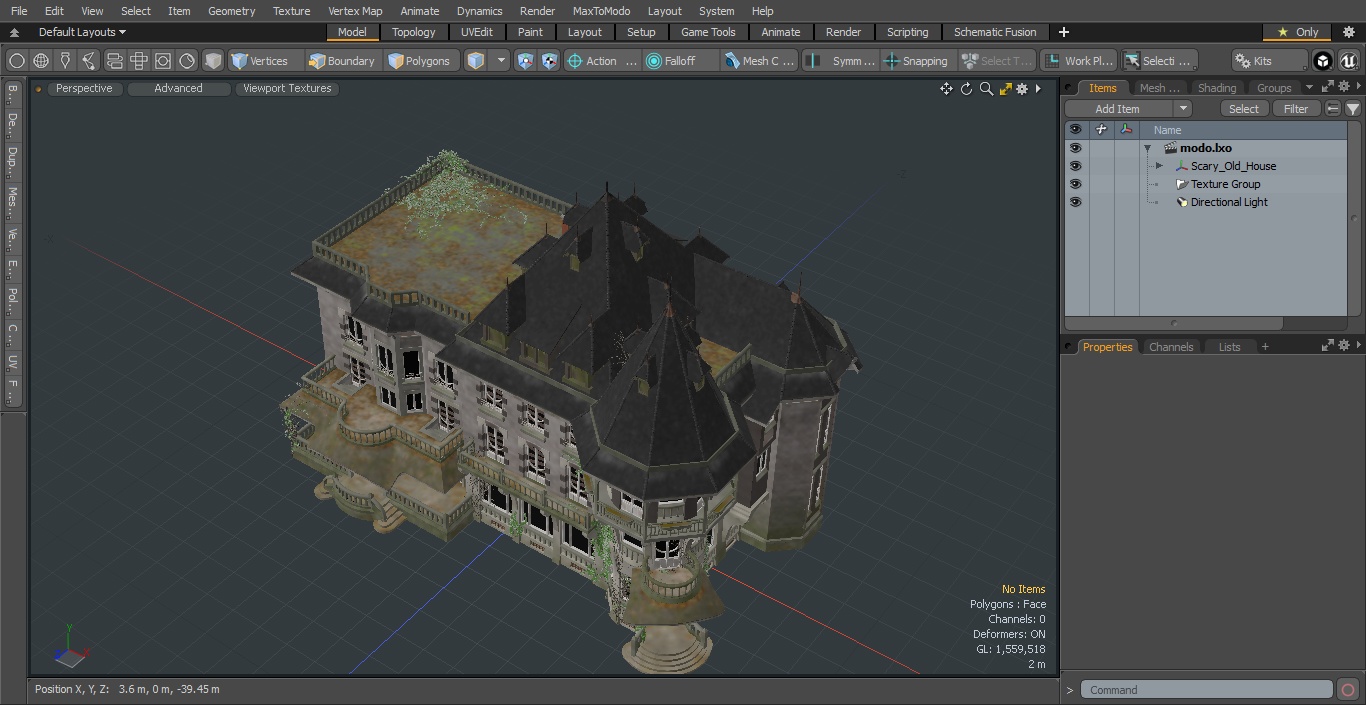Image resolution: width=1366 pixels, height=705 pixels.
Task: Expand the viewport arrow menu at right
Action: click(1038, 89)
